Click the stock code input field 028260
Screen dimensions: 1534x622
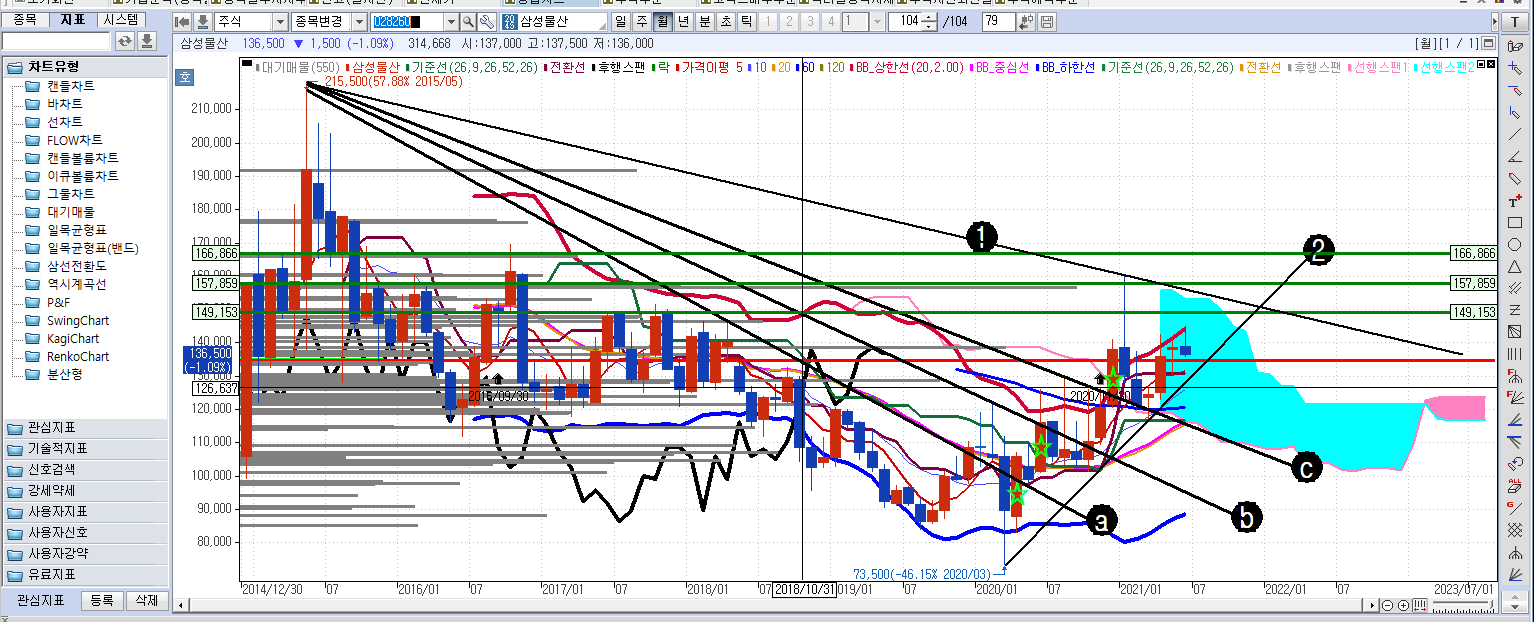click(406, 22)
